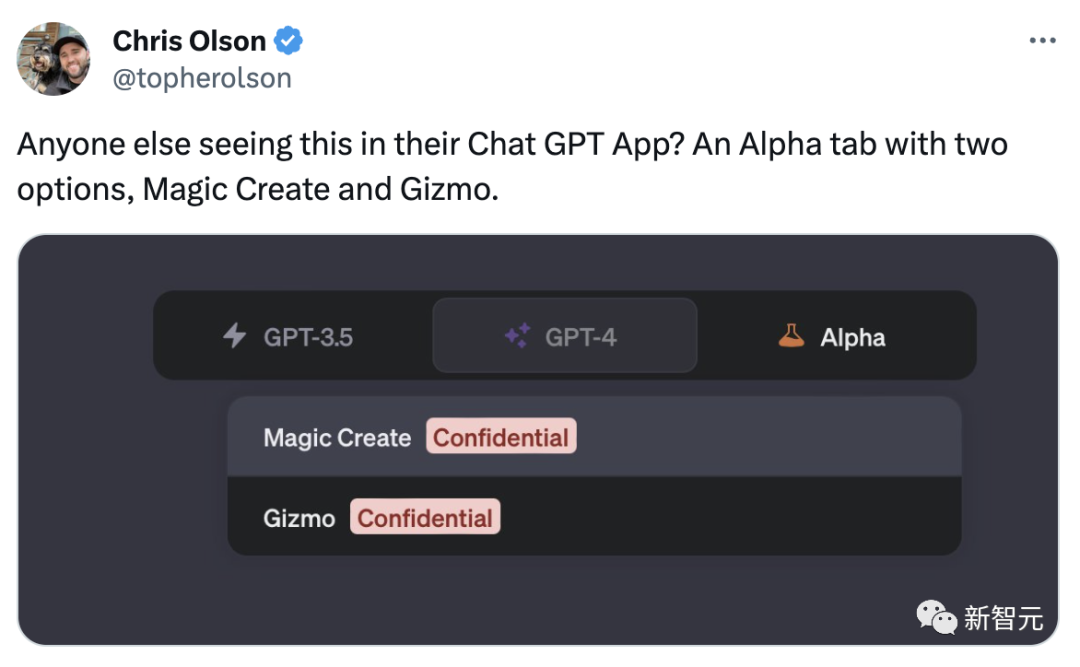Click the blue verified badge
Image resolution: width=1080 pixels, height=667 pixels.
click(290, 41)
